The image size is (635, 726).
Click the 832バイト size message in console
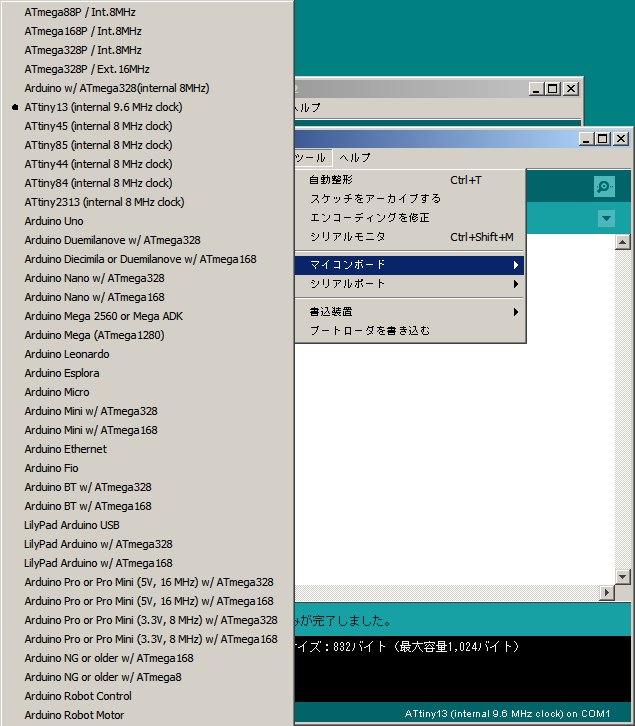(x=407, y=646)
